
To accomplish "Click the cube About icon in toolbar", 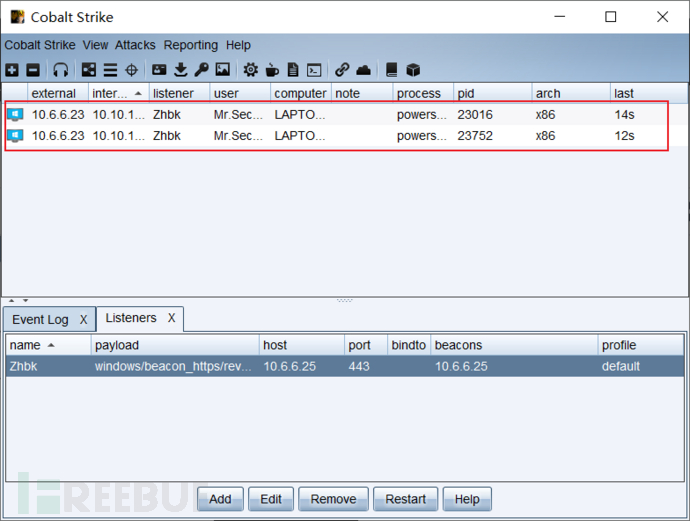I will (413, 70).
